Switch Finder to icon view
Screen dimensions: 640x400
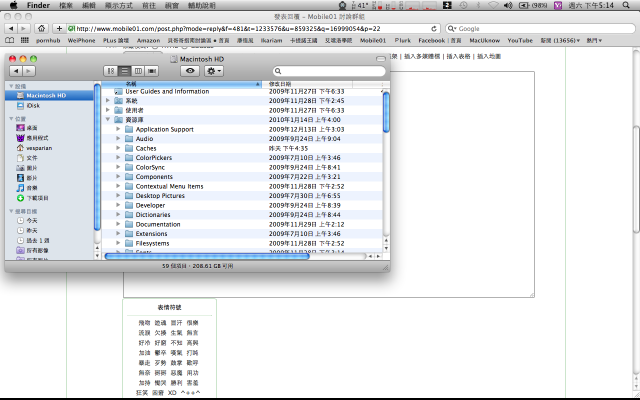(x=111, y=71)
